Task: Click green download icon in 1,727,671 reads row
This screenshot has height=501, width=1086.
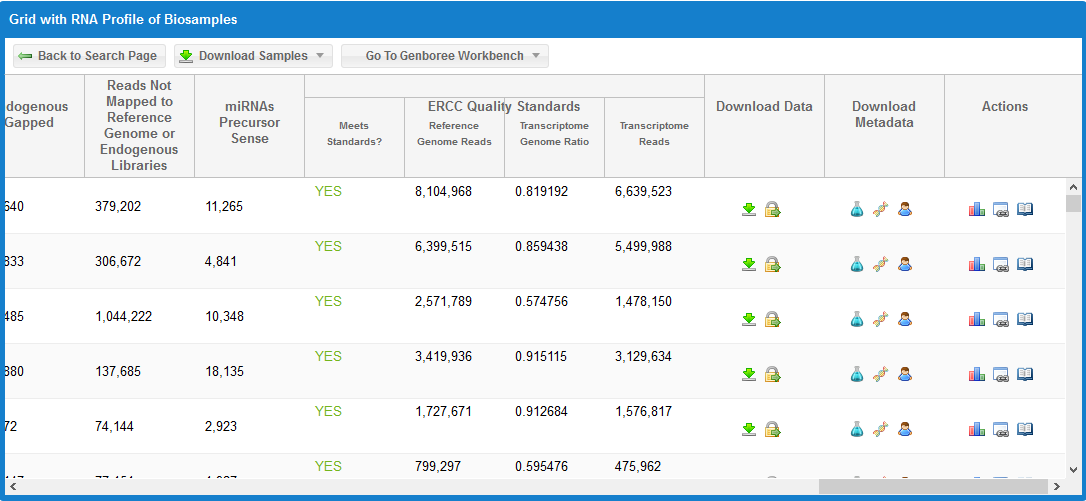Action: click(748, 429)
